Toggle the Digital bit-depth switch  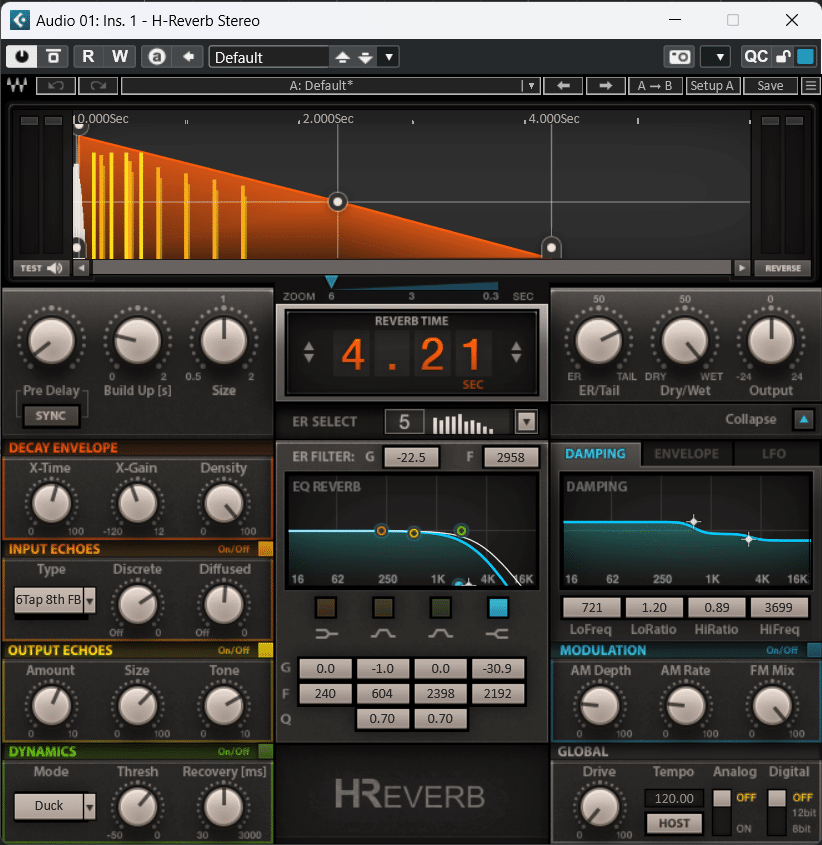pos(777,813)
